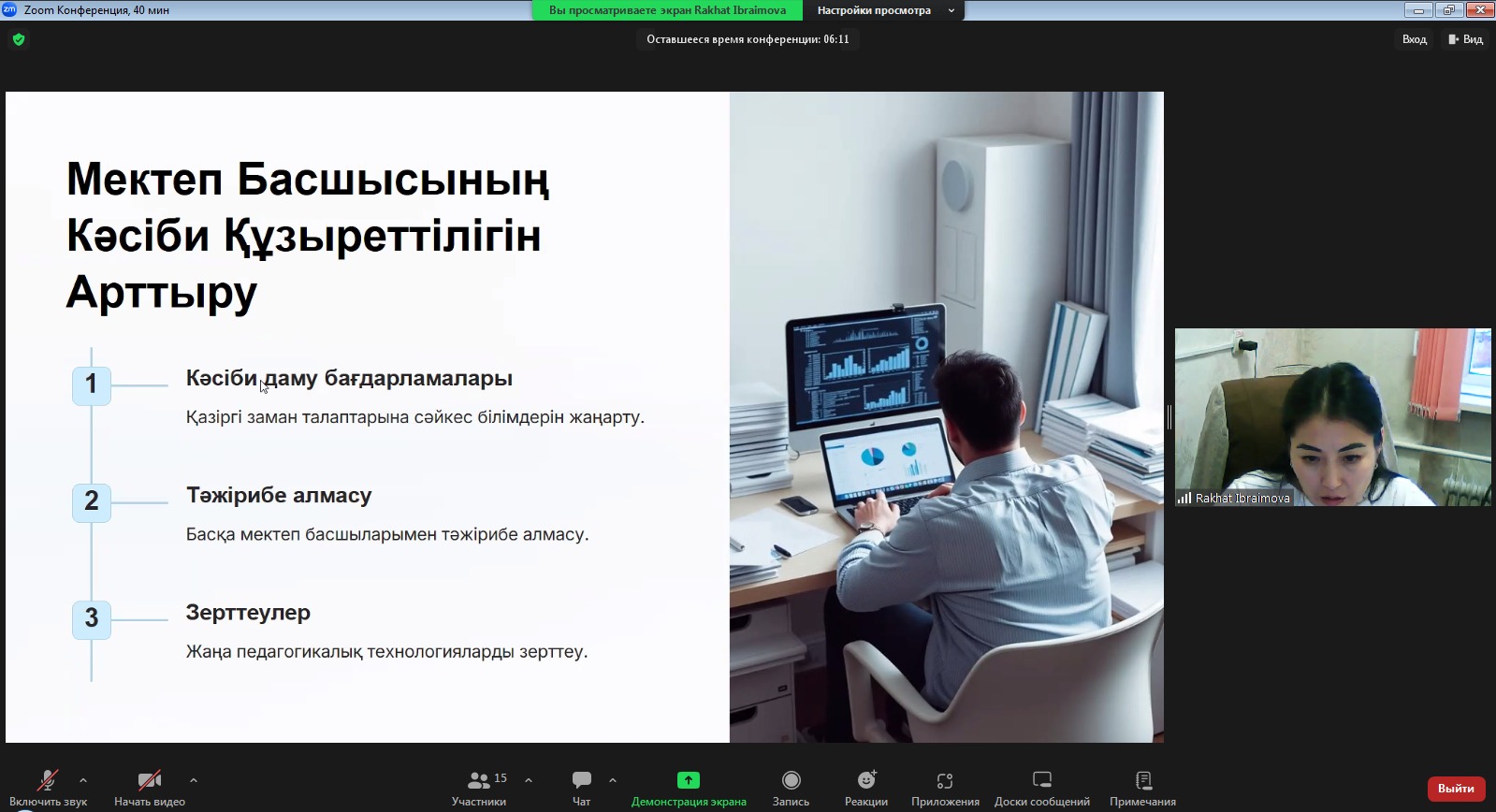Click step number 3 badge on slide
The height and width of the screenshot is (812, 1496).
(x=92, y=618)
